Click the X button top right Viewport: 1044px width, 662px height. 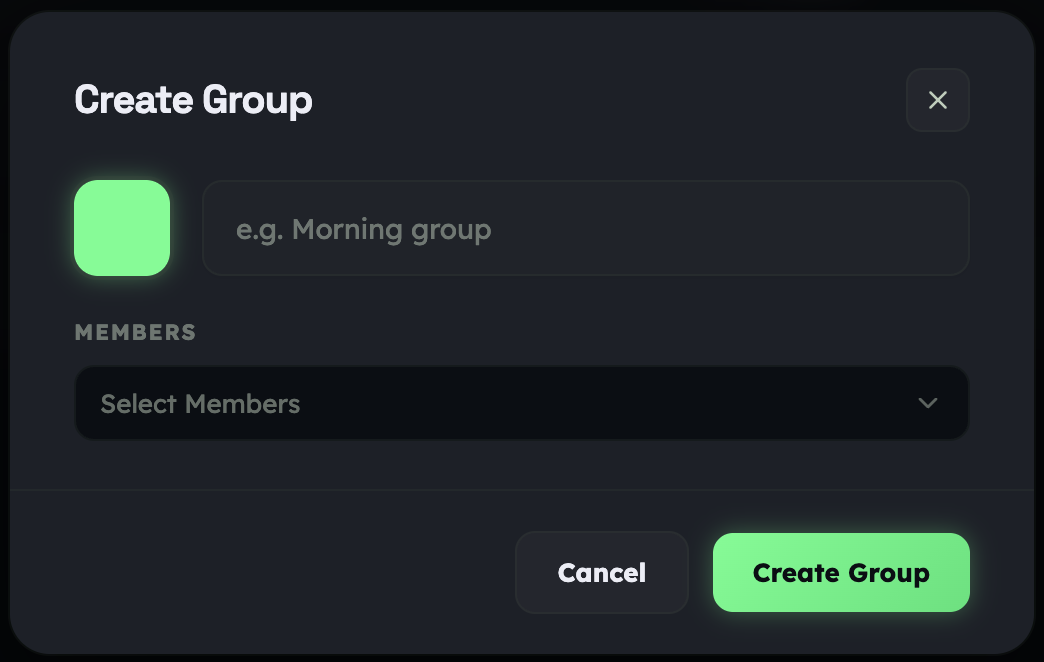(937, 100)
